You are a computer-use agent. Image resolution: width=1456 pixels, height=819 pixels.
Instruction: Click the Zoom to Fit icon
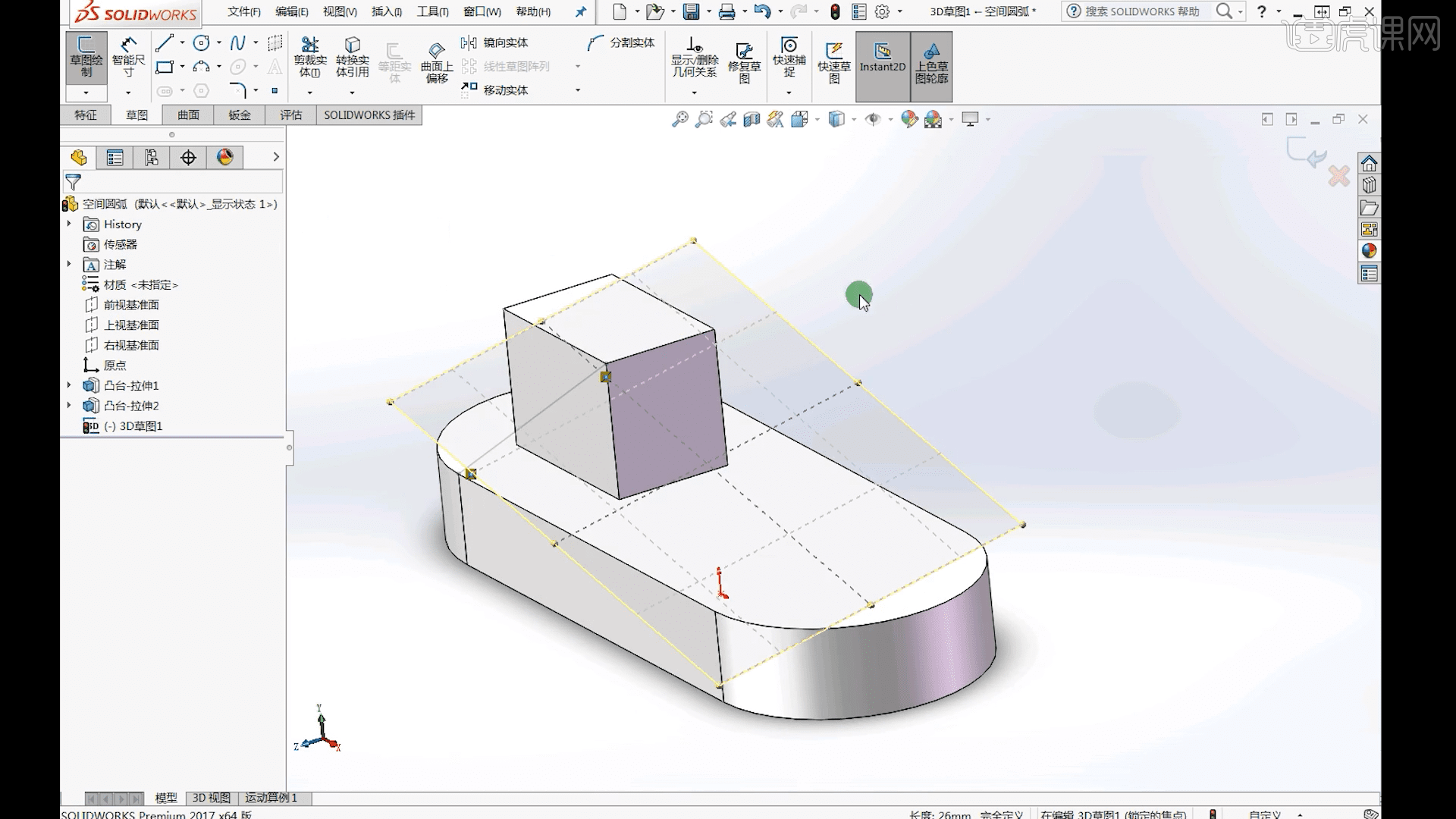[x=679, y=119]
